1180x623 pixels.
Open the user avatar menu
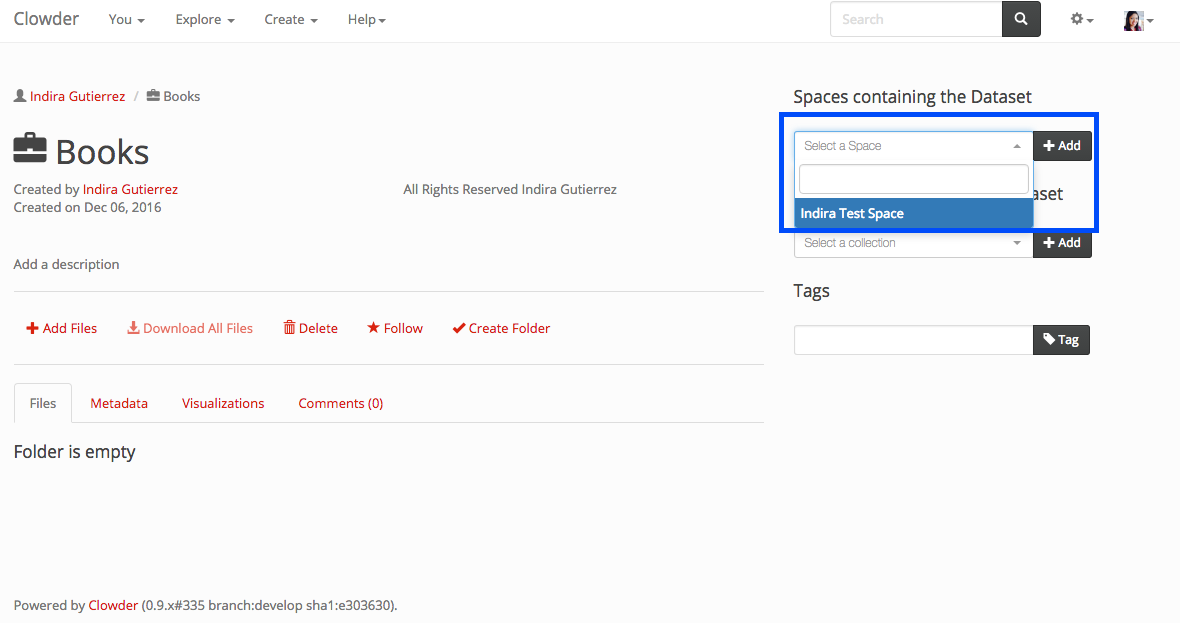[1138, 20]
